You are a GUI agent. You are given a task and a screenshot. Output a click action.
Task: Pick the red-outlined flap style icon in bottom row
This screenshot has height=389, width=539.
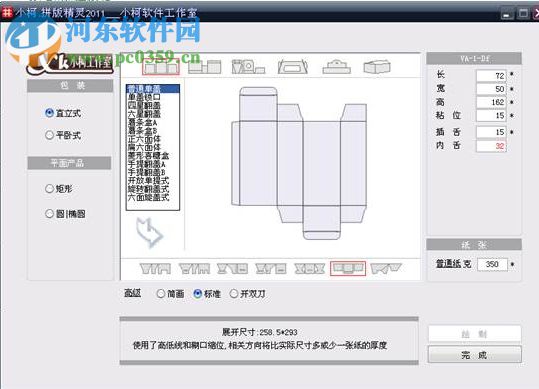coord(348,268)
